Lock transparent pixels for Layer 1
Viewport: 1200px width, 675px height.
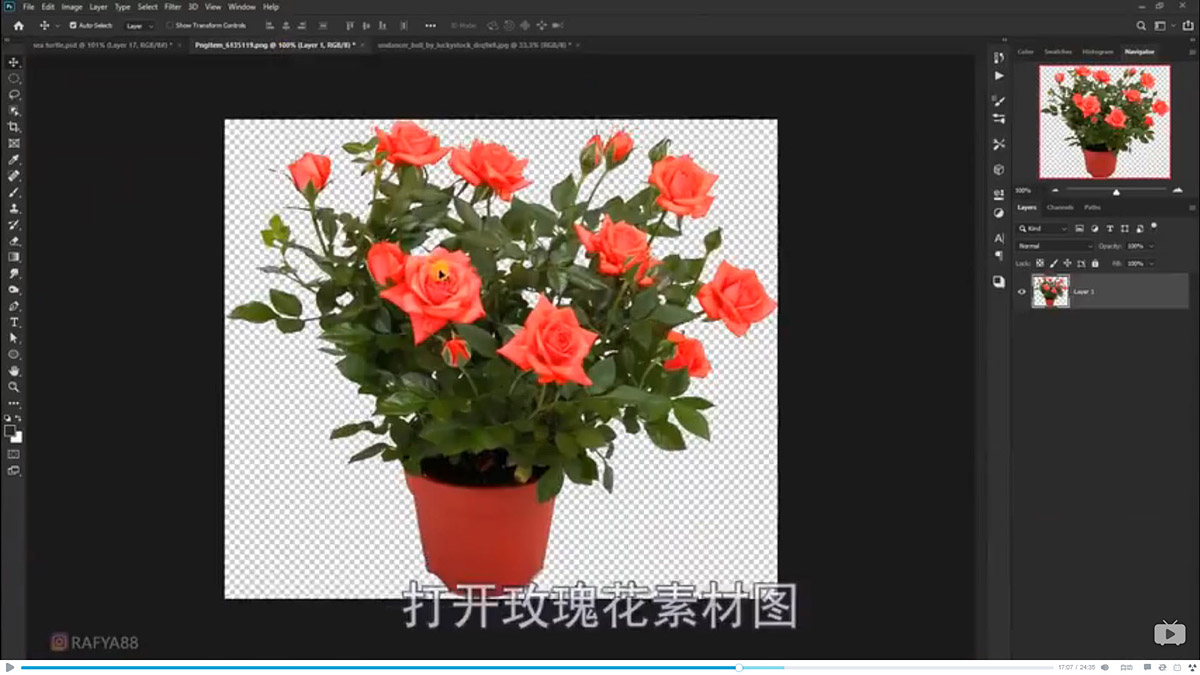1040,263
